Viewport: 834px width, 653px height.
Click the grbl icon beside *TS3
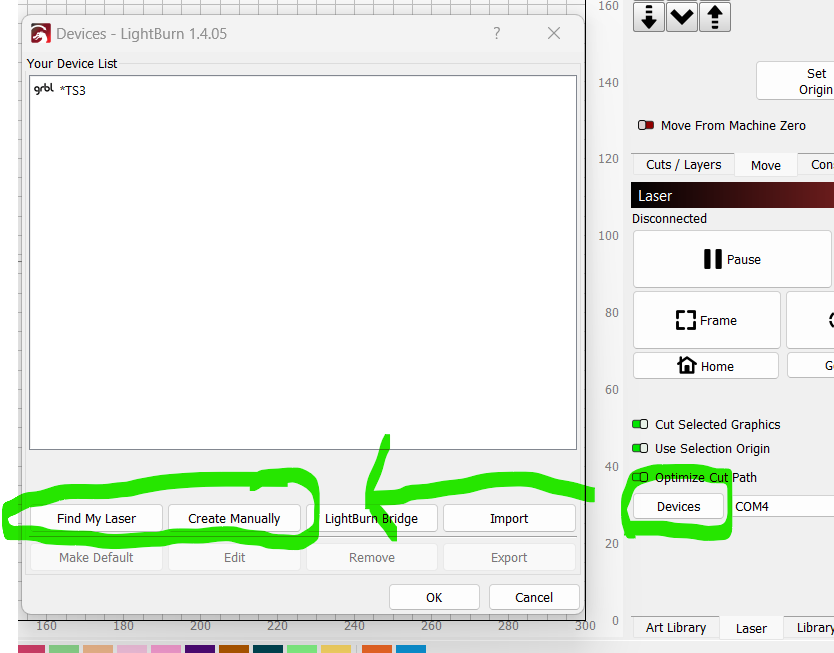44,89
